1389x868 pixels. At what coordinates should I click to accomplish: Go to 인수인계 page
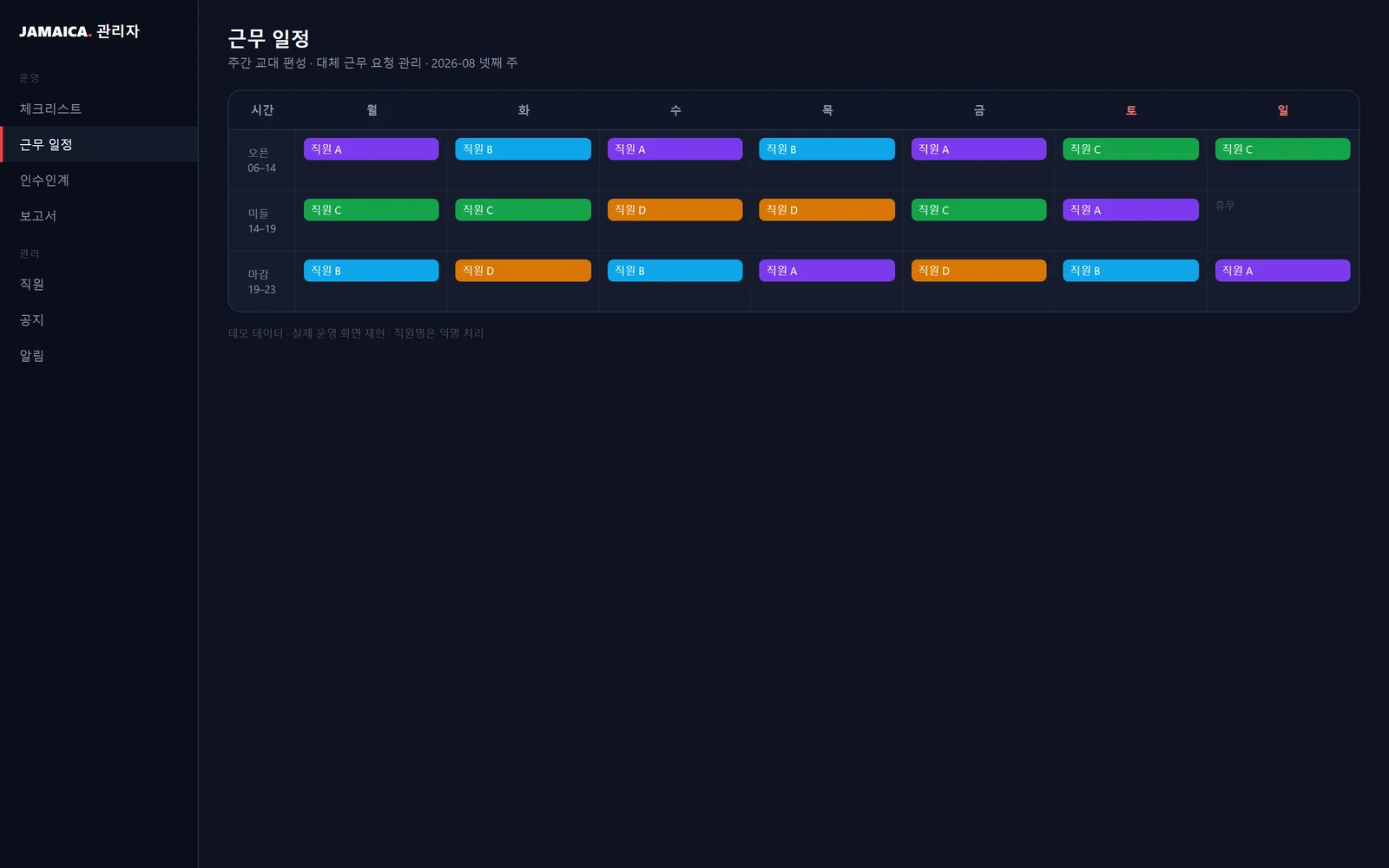pos(99,180)
